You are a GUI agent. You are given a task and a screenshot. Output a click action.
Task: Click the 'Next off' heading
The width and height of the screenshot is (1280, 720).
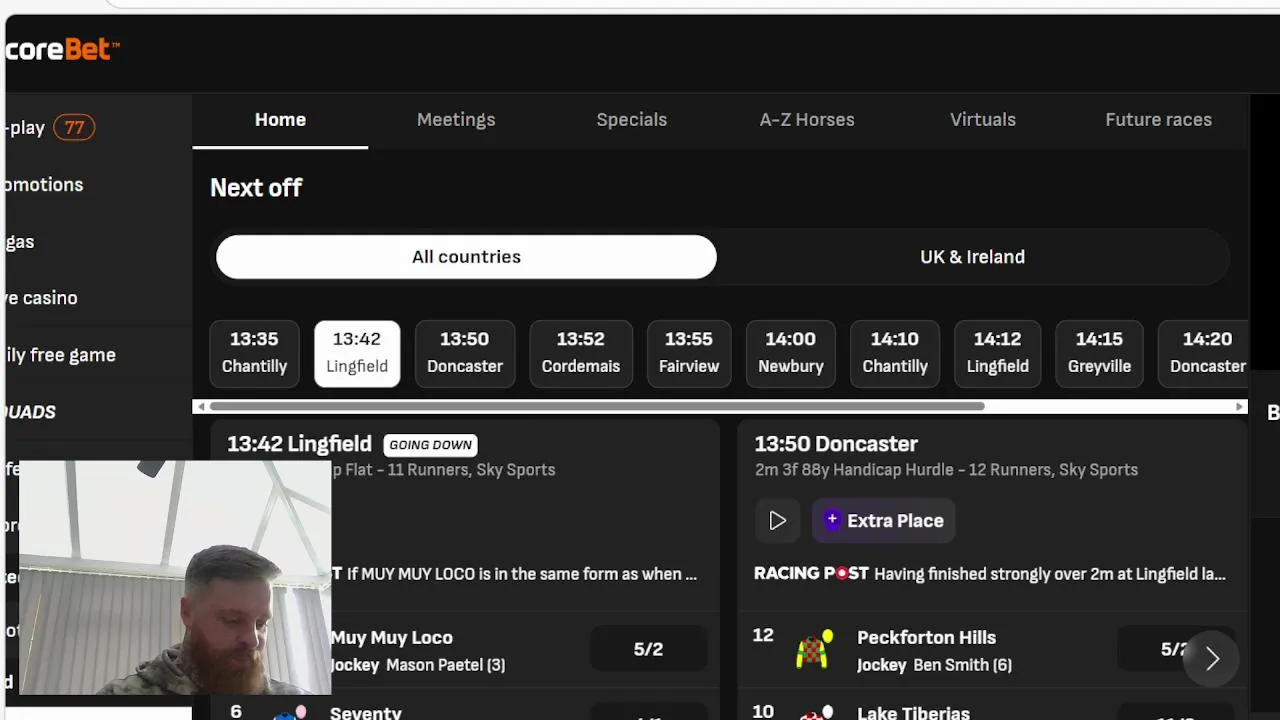256,188
